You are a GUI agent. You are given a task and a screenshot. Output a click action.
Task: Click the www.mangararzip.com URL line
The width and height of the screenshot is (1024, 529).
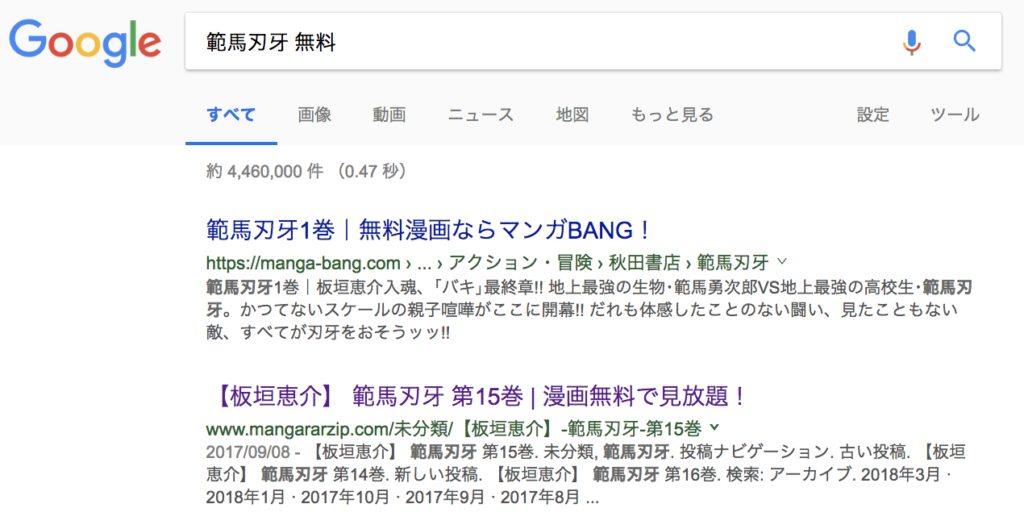(454, 429)
